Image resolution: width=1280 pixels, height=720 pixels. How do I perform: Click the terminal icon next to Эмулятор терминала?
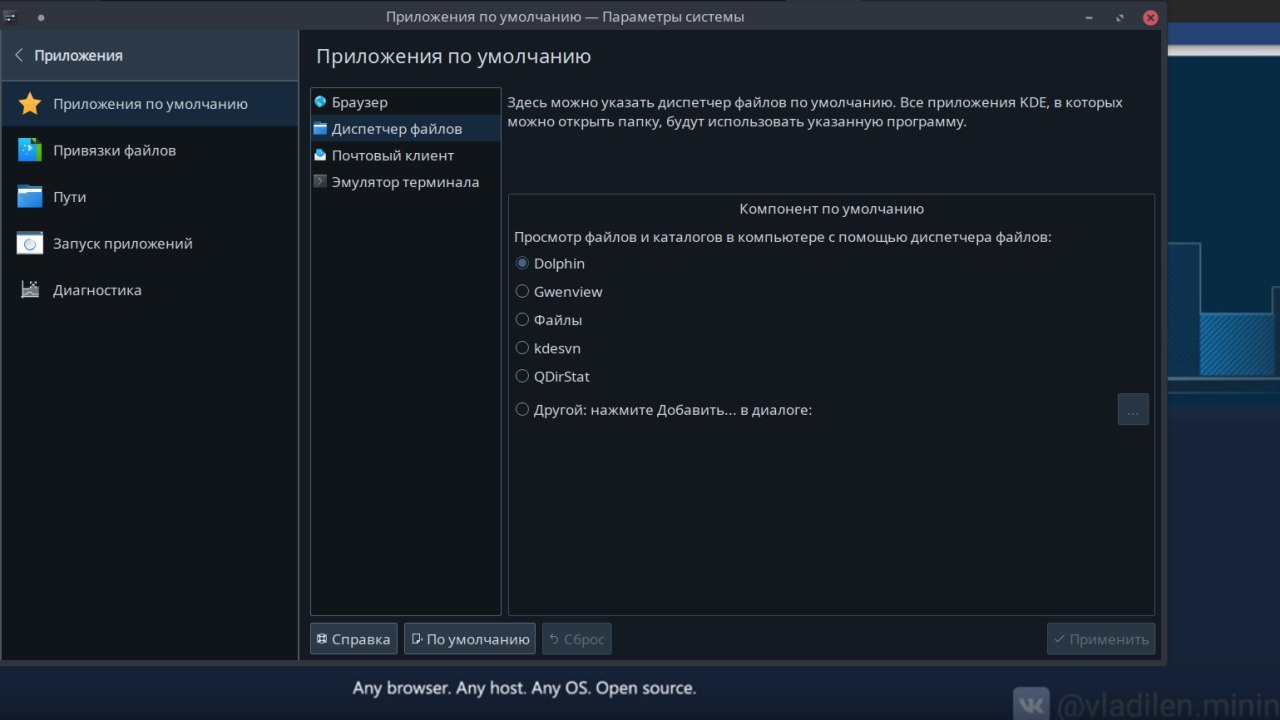[320, 182]
